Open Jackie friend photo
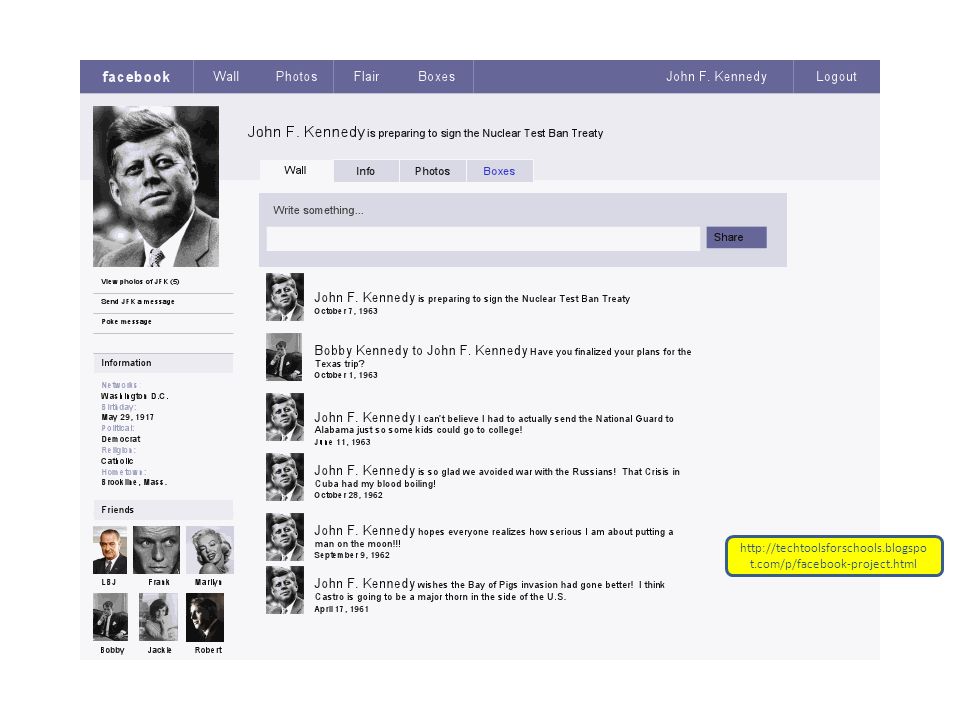 click(159, 617)
